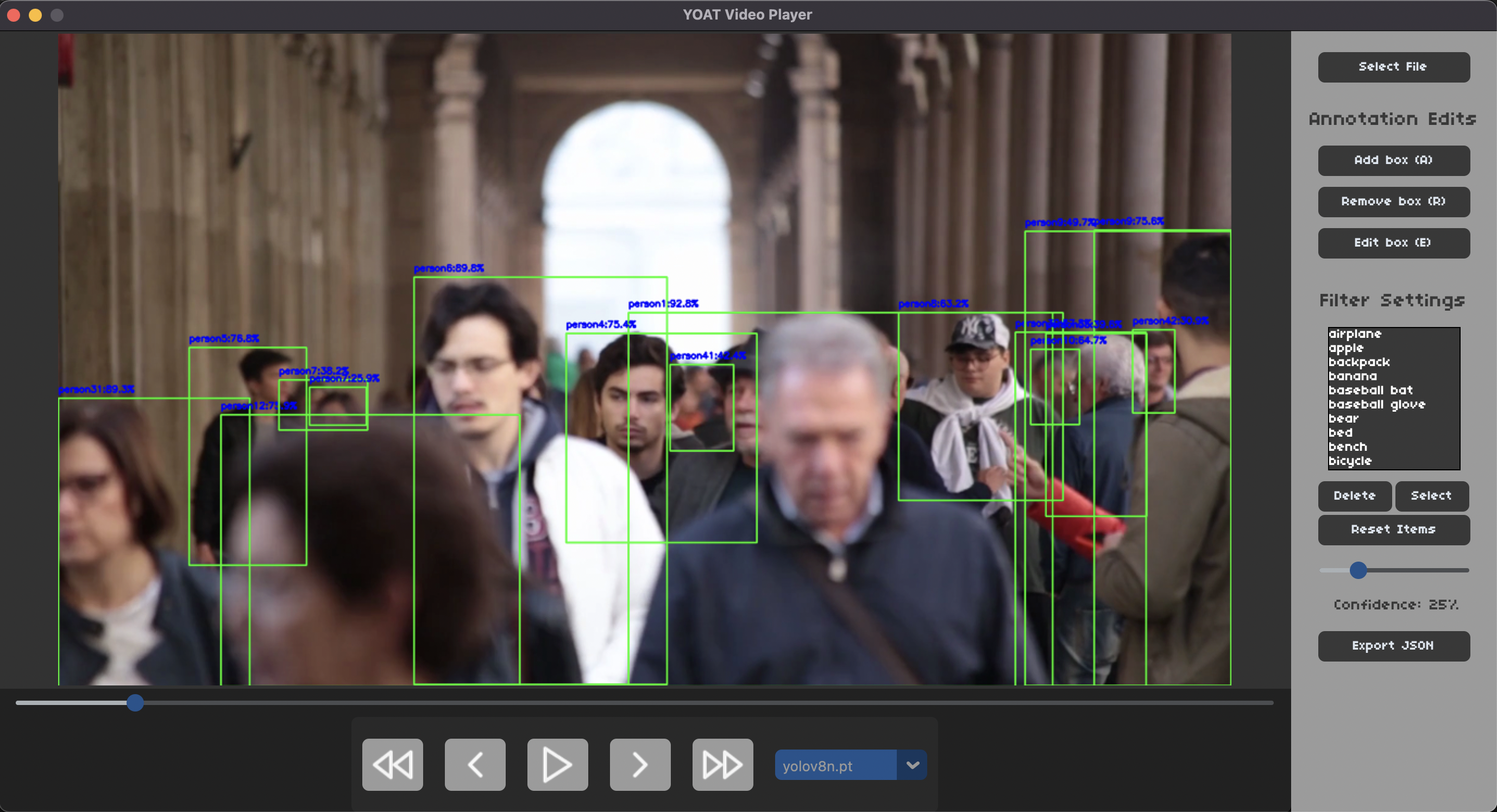Screen dimensions: 1497x812
Task: Step back one frame with left chevron
Action: 475,764
